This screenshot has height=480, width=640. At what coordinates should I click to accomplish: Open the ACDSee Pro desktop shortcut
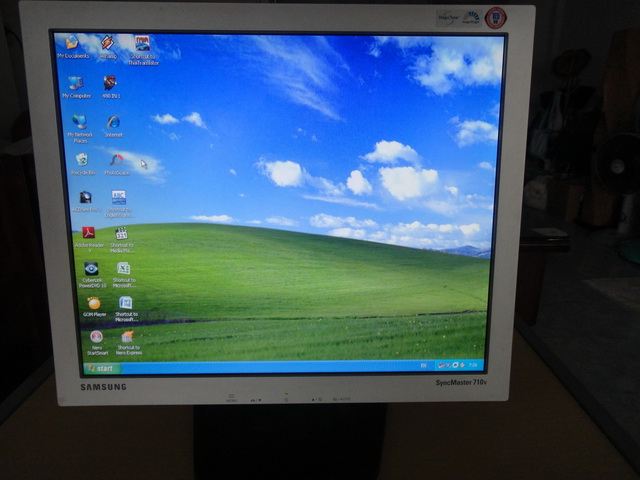coord(86,197)
